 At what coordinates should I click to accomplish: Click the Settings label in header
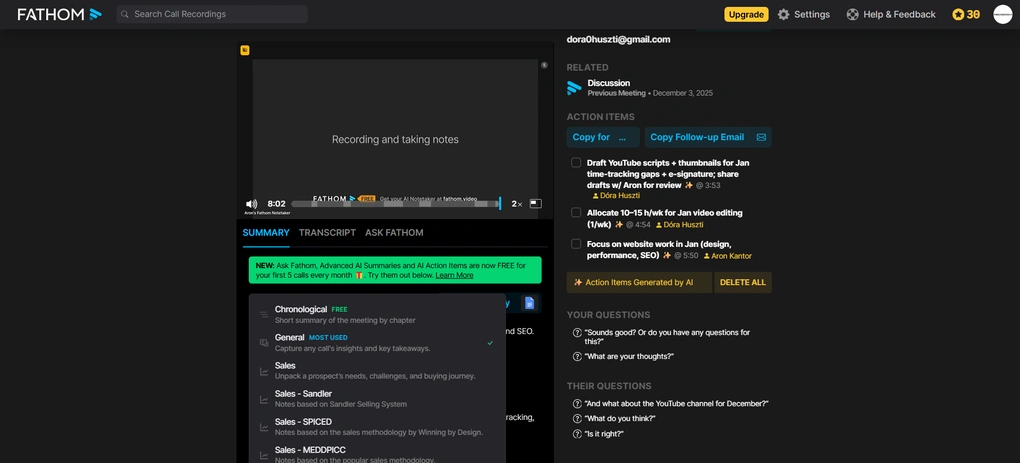point(812,14)
